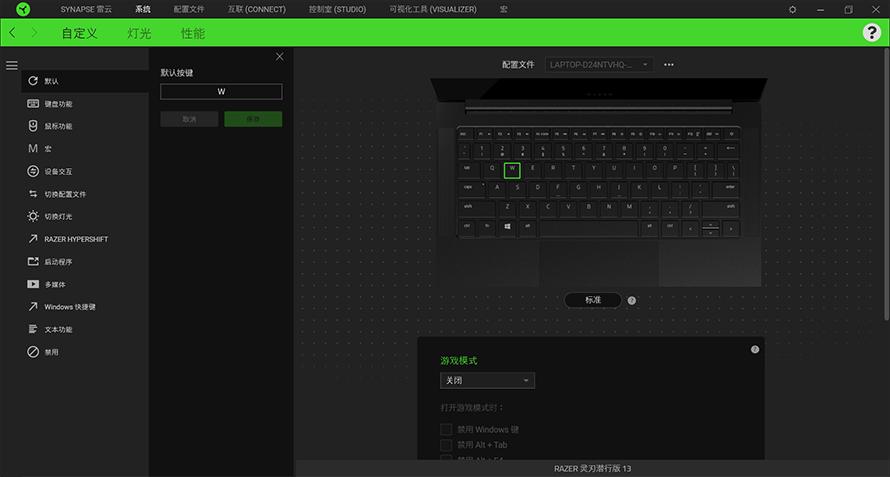Select the 切换配置文件 switch profile option
The image size is (890, 477).
point(85,194)
